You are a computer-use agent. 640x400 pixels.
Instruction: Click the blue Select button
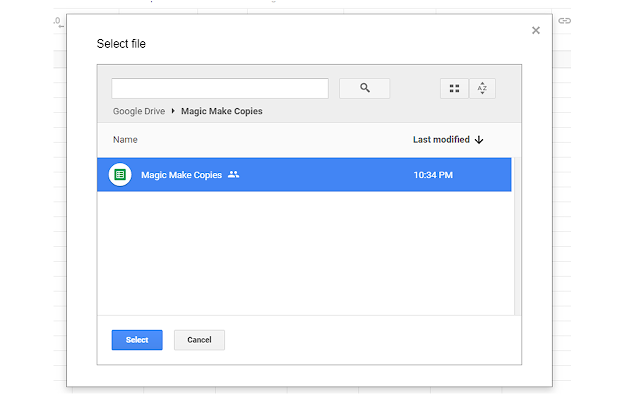137,340
